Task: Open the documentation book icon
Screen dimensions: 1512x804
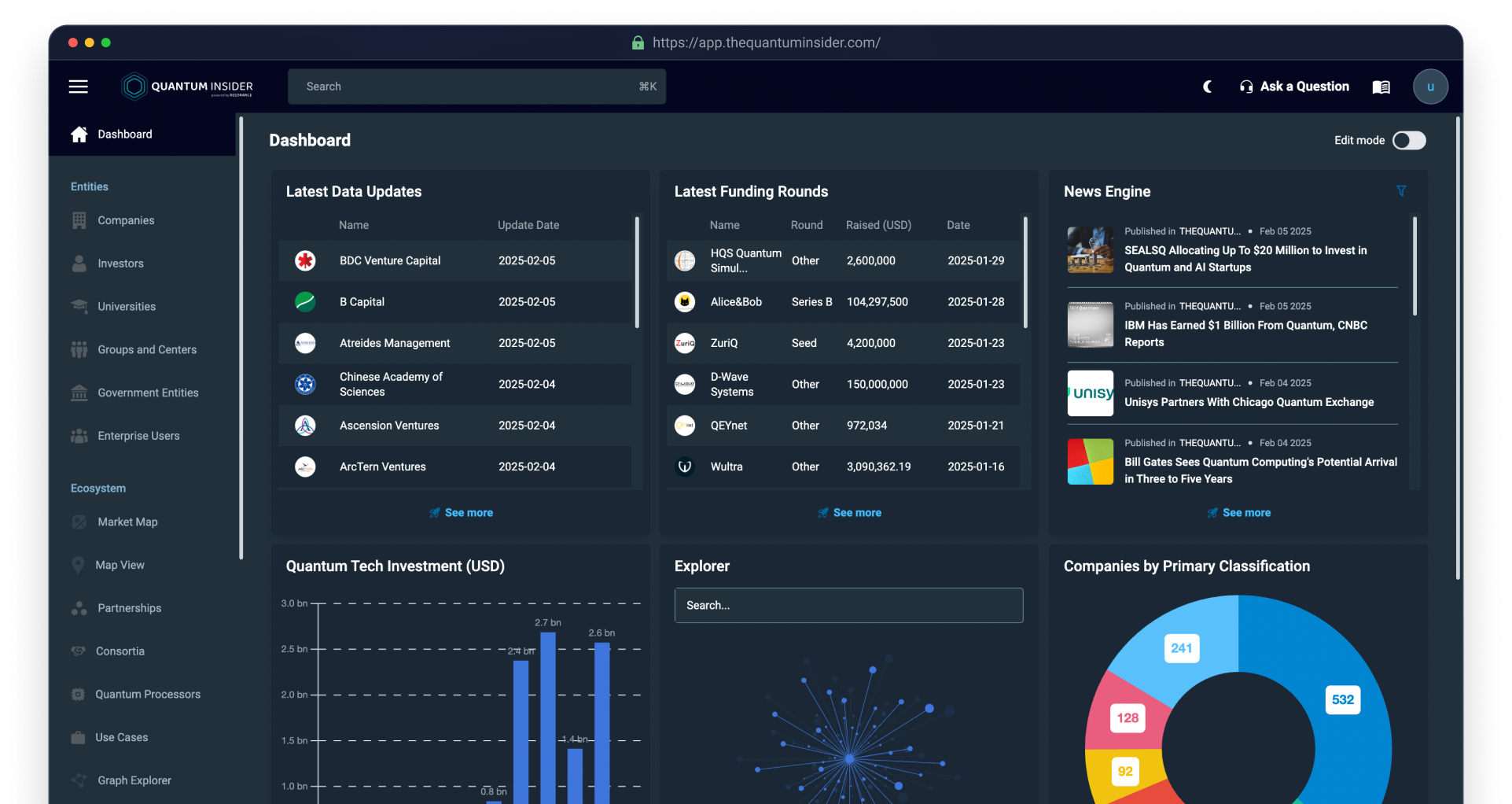Action: [x=1381, y=87]
